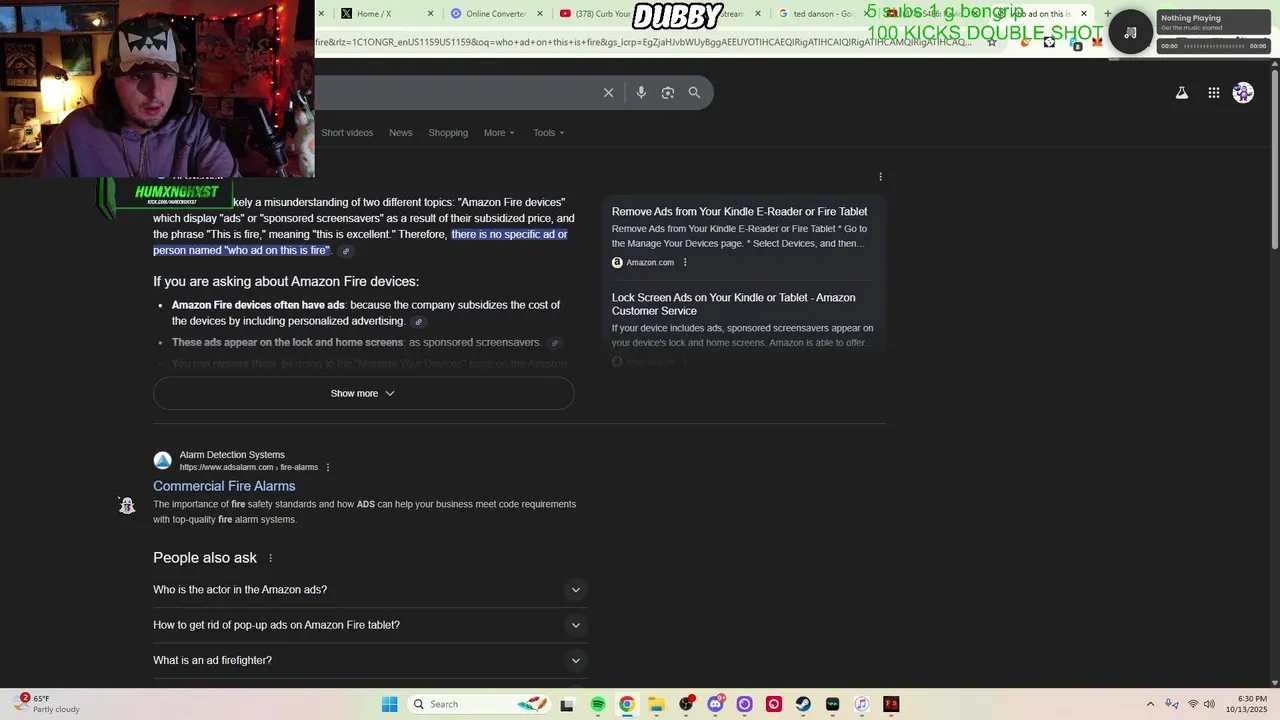Open the AI overview three-dot menu

coord(880,177)
